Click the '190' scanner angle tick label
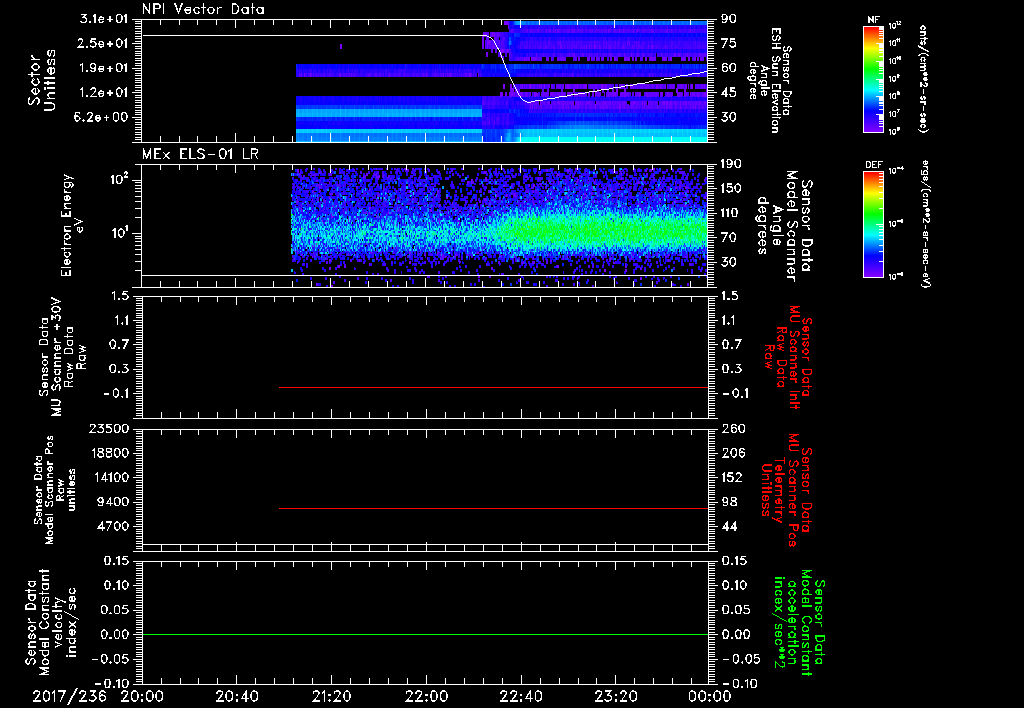 pyautogui.click(x=731, y=164)
